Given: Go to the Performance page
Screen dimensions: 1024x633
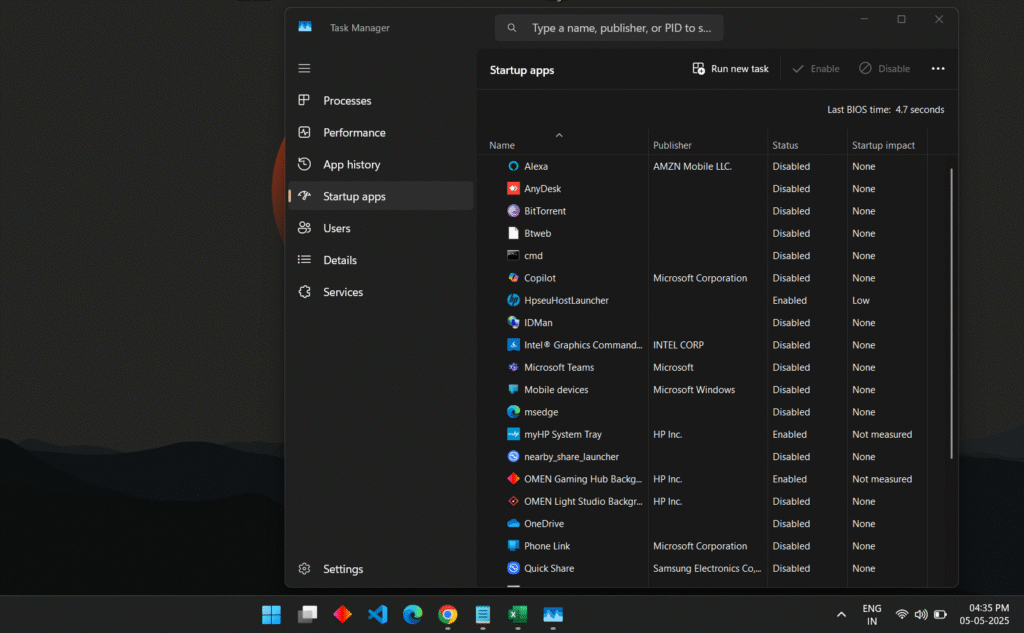Looking at the screenshot, I should (x=381, y=133).
